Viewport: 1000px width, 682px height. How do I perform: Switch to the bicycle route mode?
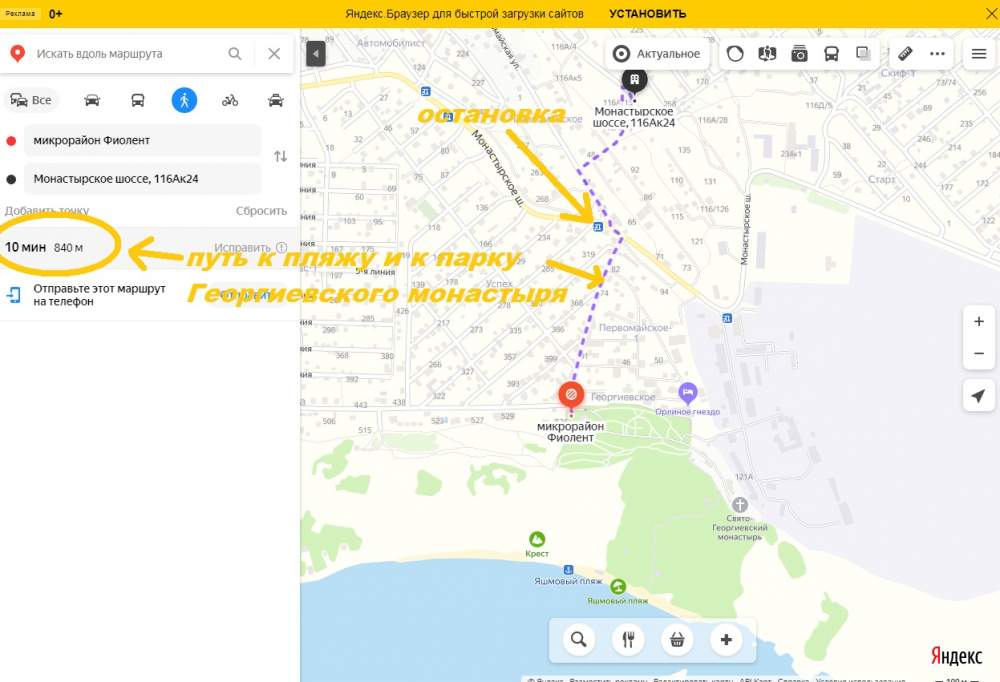coord(230,100)
